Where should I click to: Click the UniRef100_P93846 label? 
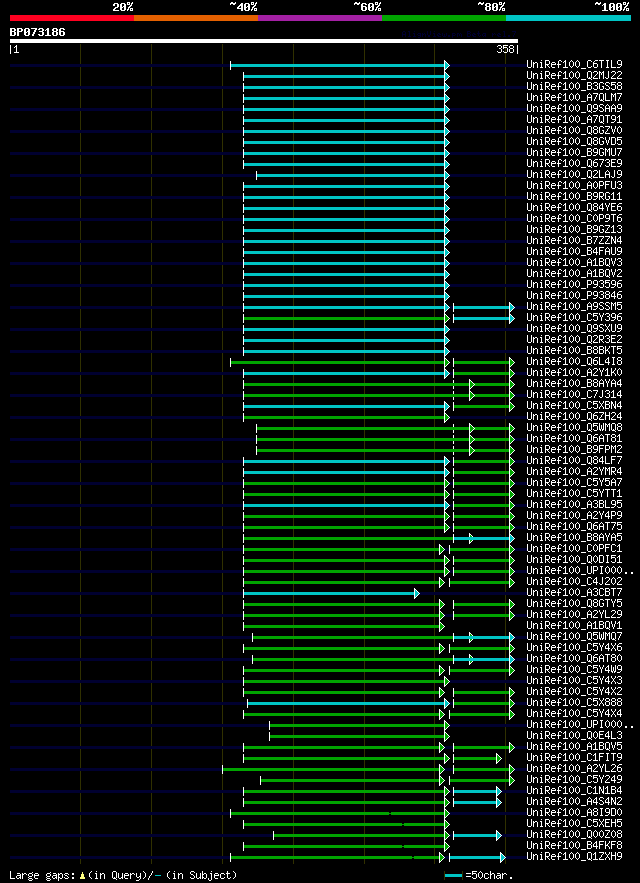[x=574, y=296]
